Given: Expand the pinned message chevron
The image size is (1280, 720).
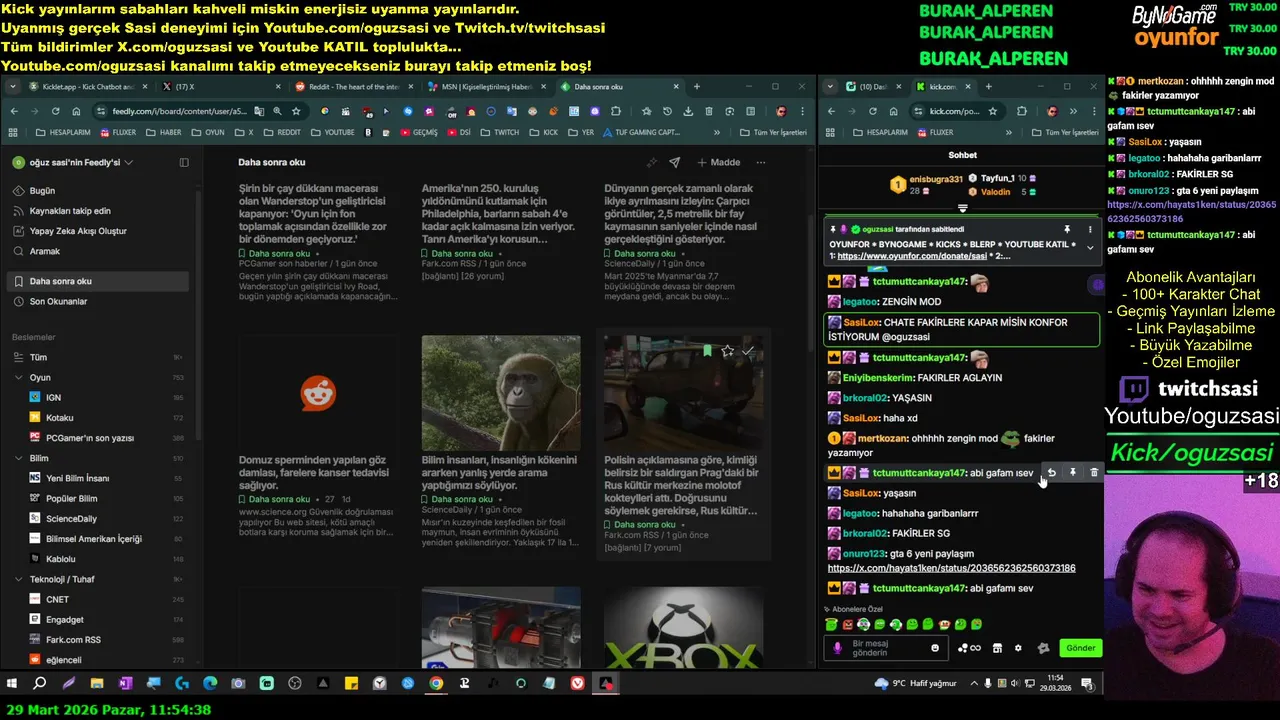Looking at the screenshot, I should 1090,248.
